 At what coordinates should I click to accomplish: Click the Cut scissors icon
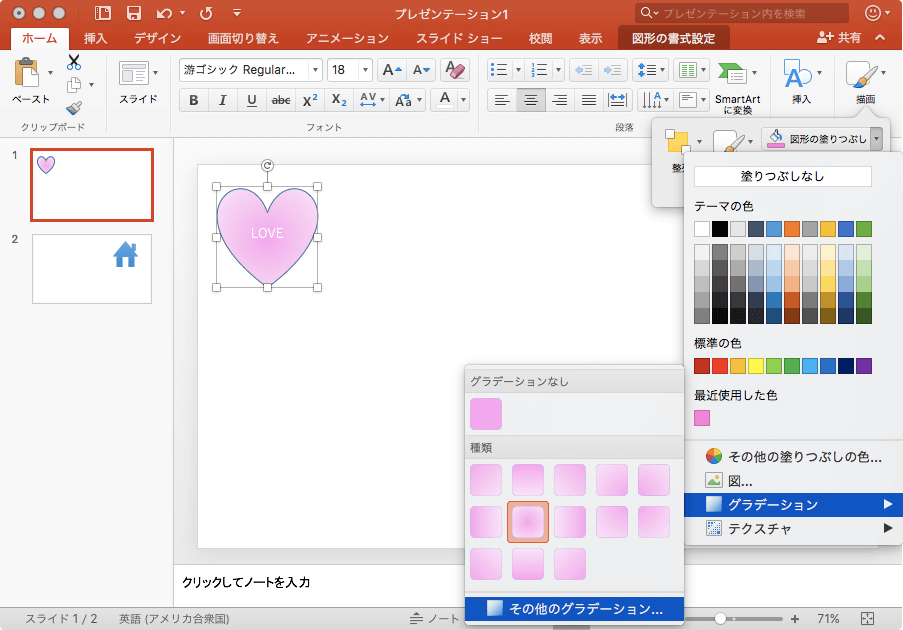74,63
